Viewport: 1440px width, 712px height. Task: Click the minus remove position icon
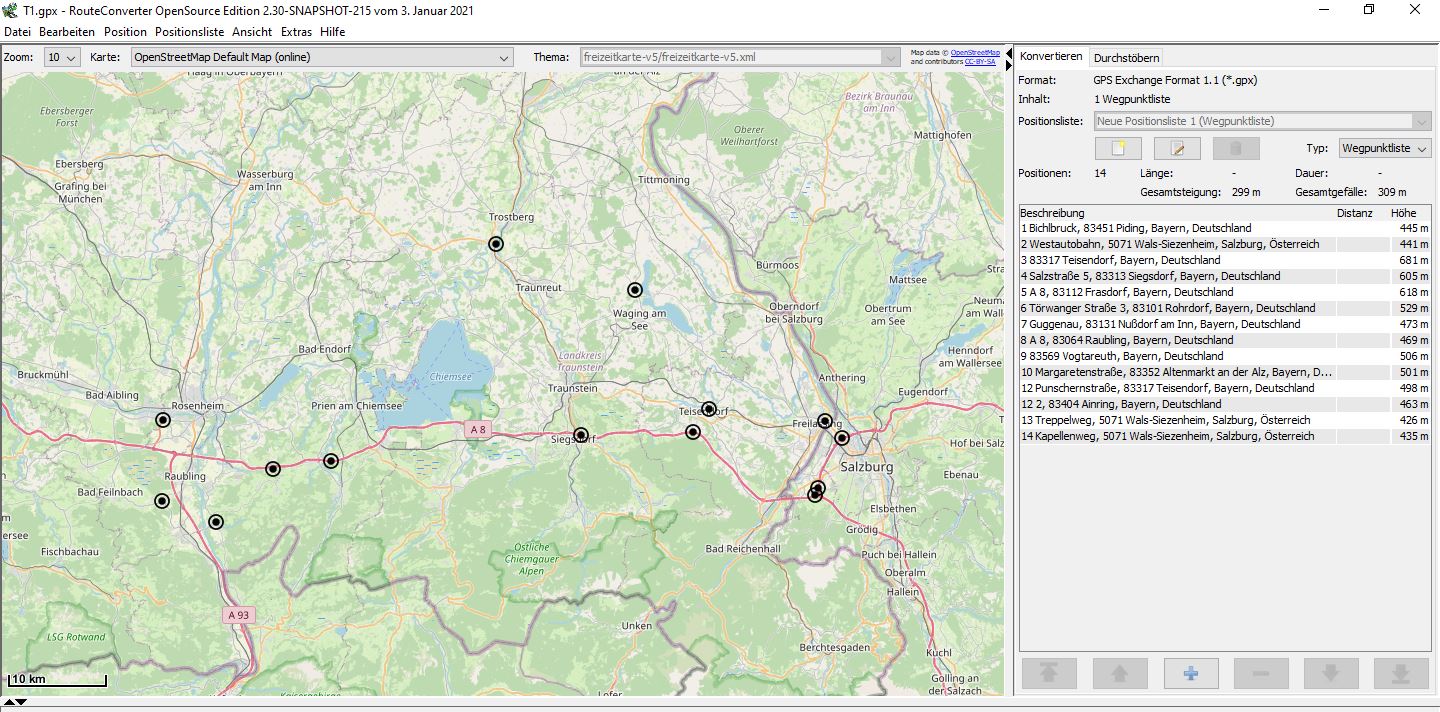pos(1261,673)
